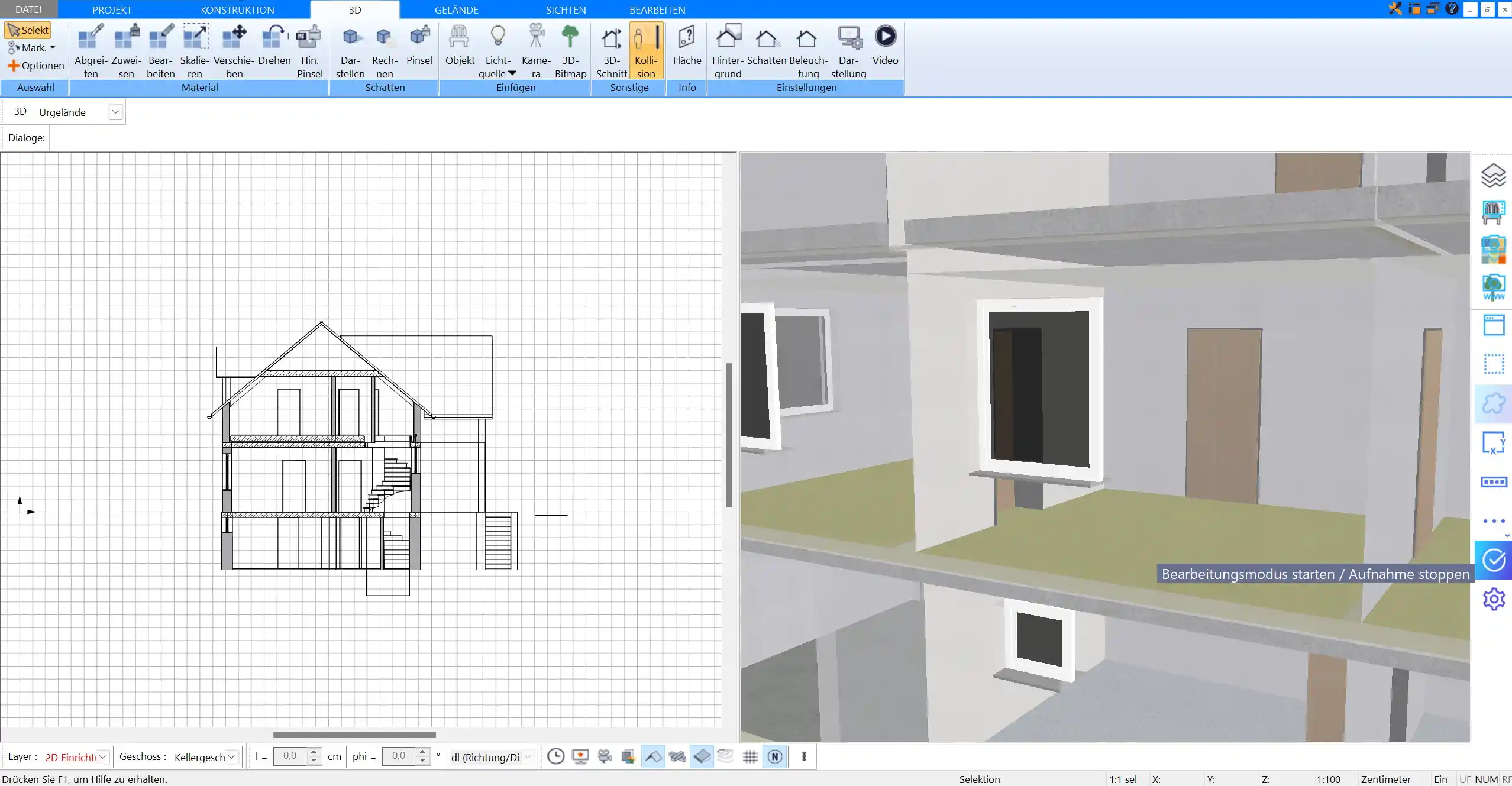Click the camera icon in bottom toolbar
This screenshot has height=786, width=1512.
coord(605,756)
